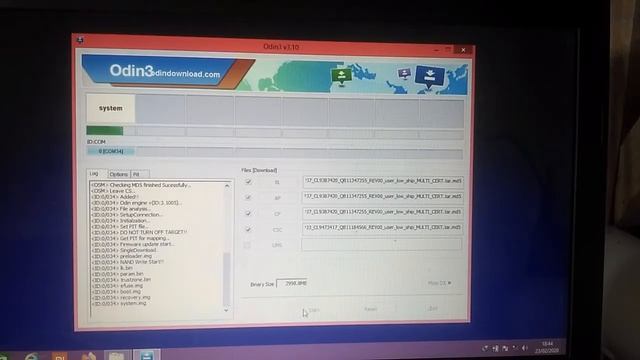
Task: Click the UMS file browse button
Action: click(277, 245)
